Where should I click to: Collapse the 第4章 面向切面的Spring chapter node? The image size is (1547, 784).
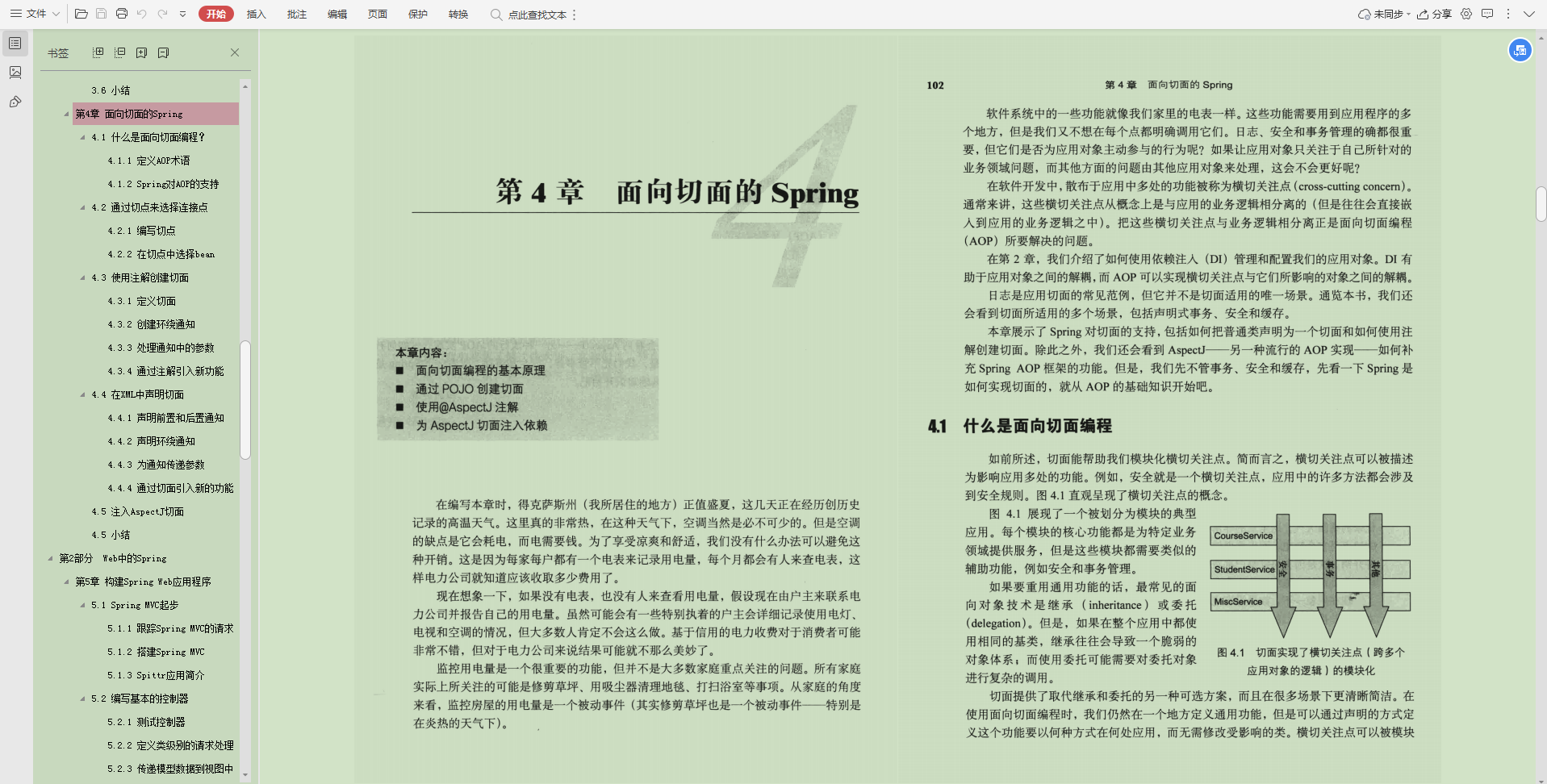[68, 114]
